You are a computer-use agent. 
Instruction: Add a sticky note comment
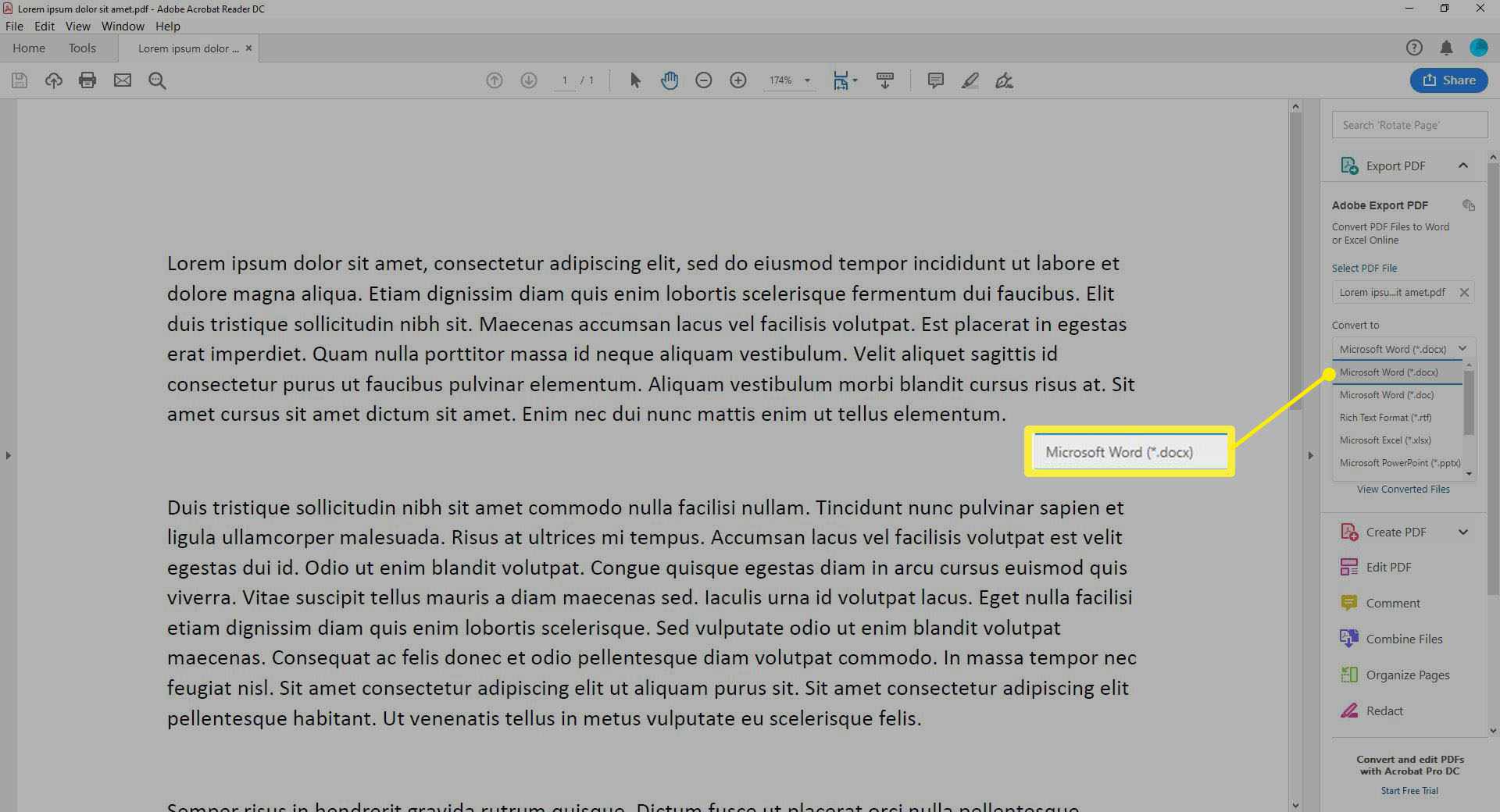(935, 80)
